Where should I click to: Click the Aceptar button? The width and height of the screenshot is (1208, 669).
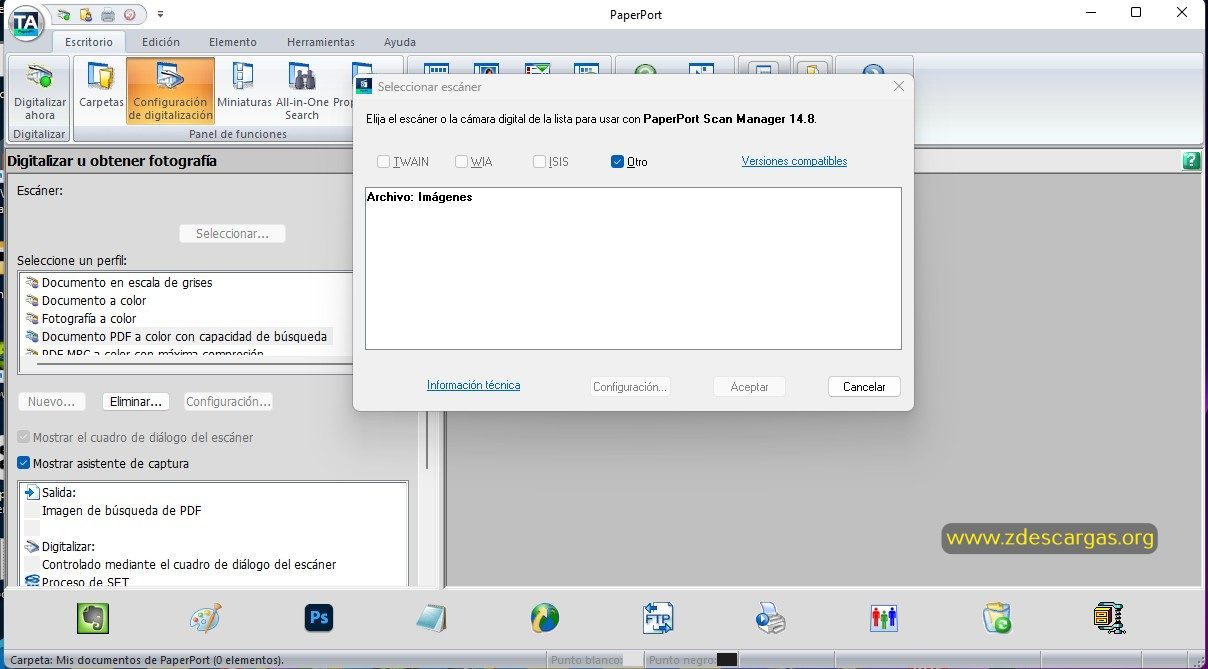click(x=749, y=386)
